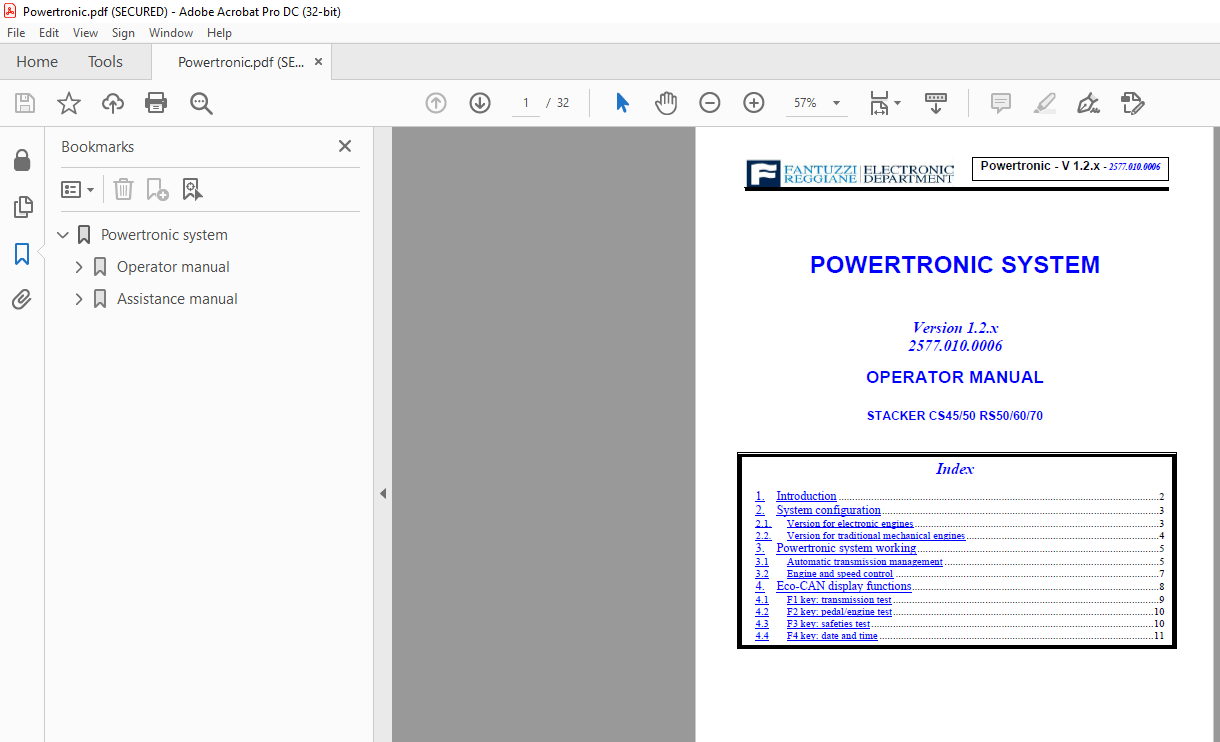Open Engine and speed control link
The height and width of the screenshot is (742, 1220).
pos(840,574)
